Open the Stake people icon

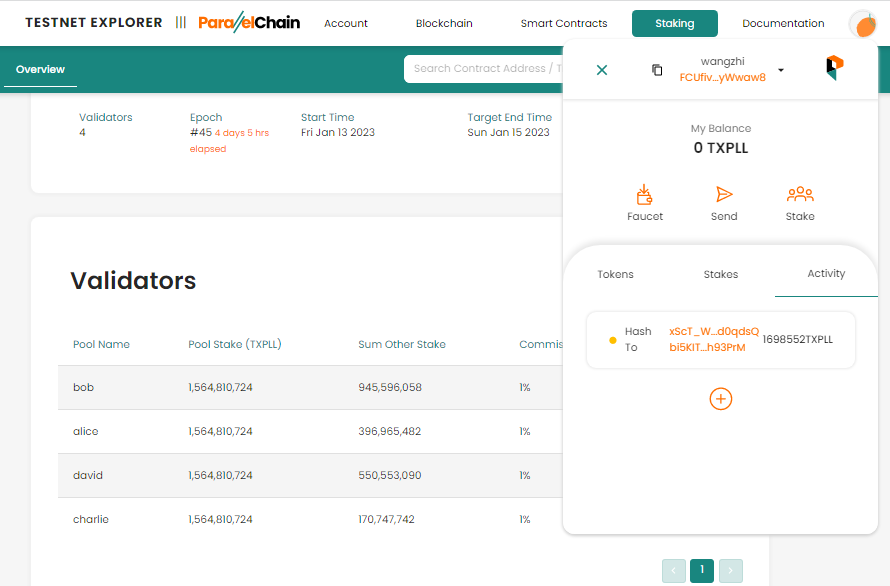[800, 194]
